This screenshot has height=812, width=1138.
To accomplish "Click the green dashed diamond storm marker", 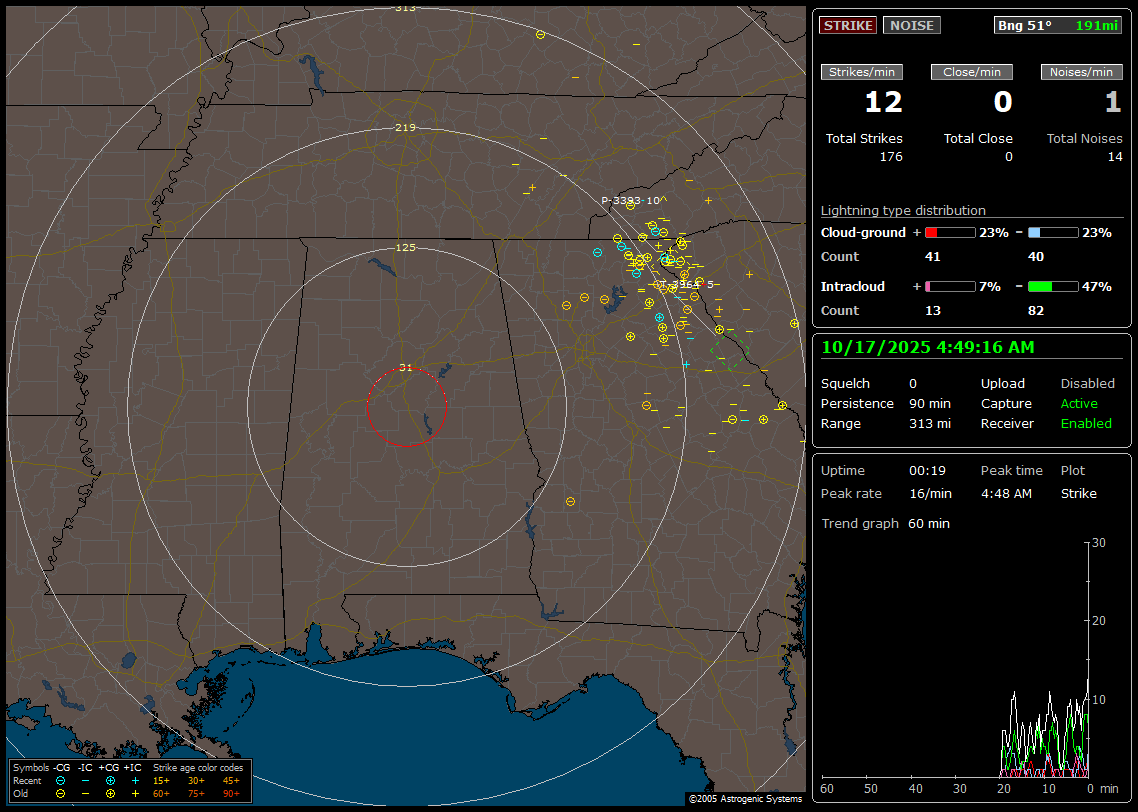I will click(729, 350).
